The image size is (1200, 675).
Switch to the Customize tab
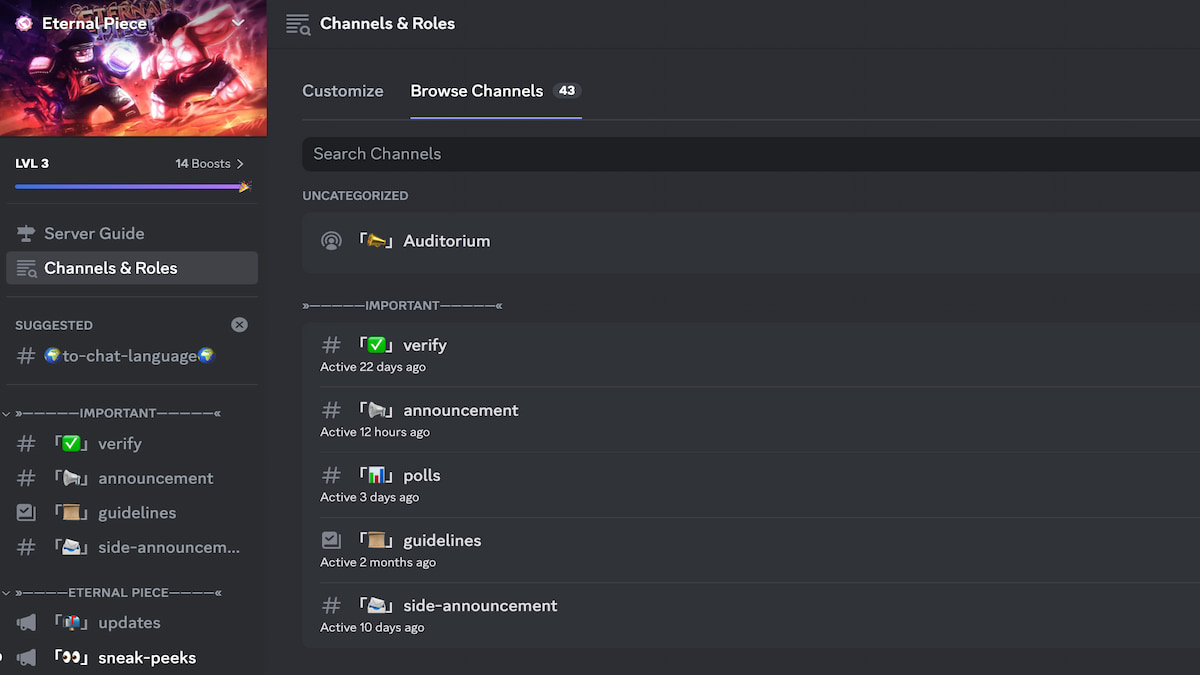pyautogui.click(x=343, y=91)
